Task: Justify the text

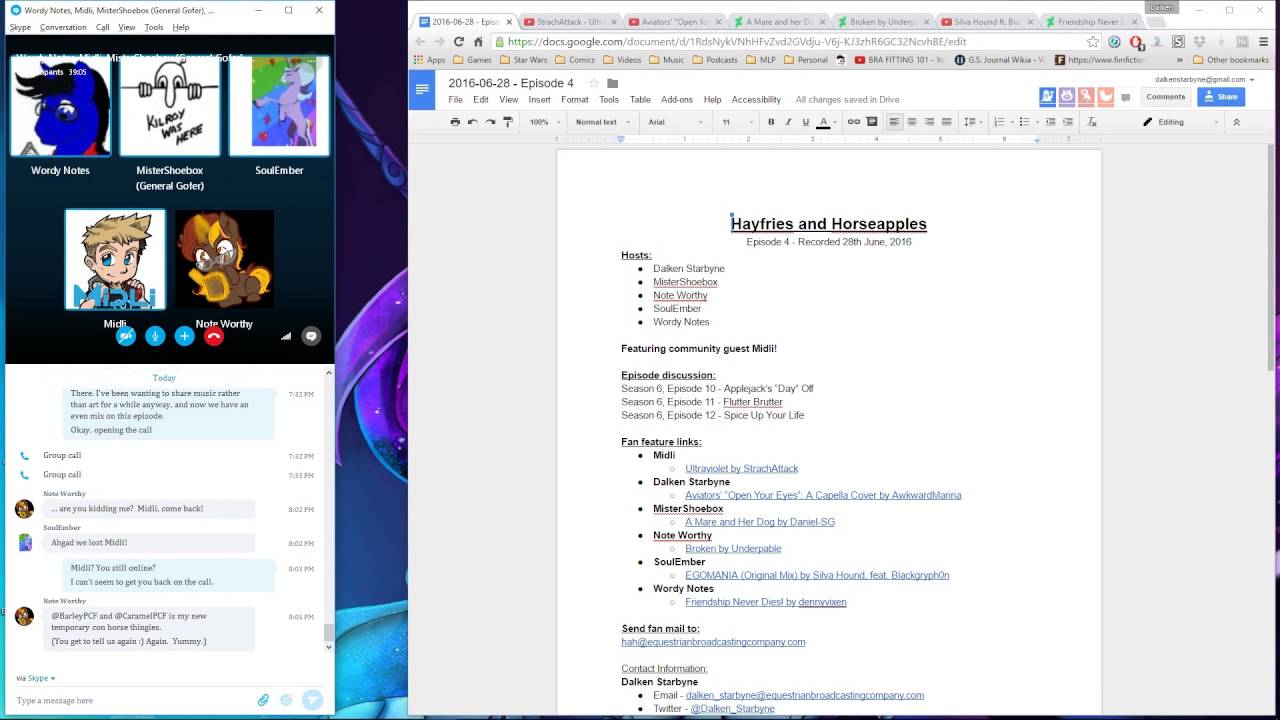Action: click(x=946, y=122)
